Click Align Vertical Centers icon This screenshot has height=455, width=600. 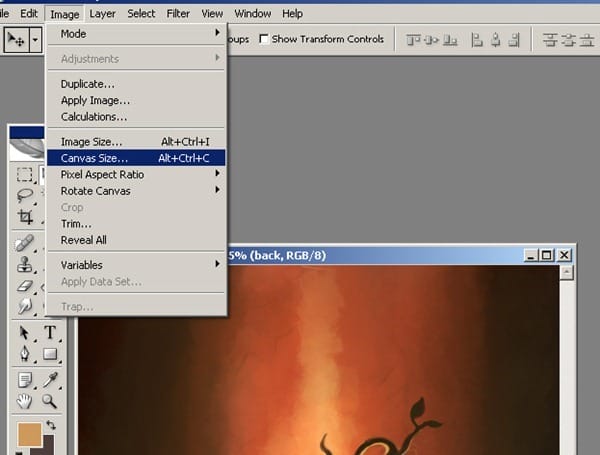pyautogui.click(x=432, y=39)
